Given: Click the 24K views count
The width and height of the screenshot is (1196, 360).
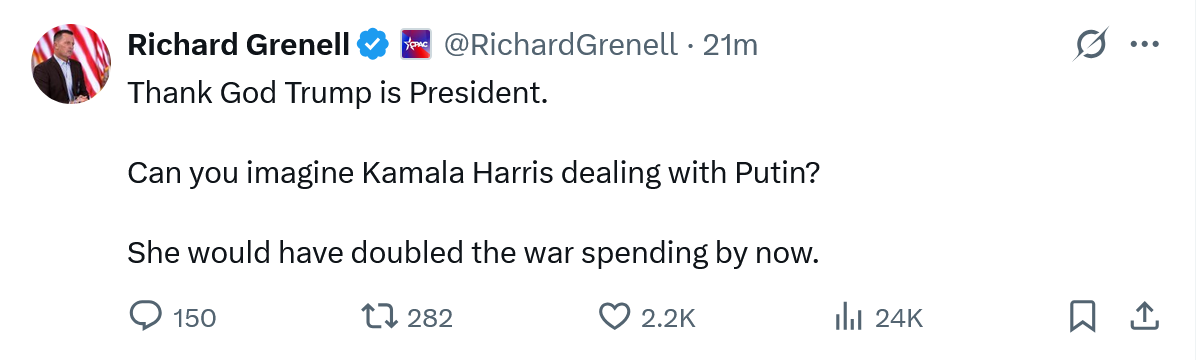Looking at the screenshot, I should coord(899,317).
